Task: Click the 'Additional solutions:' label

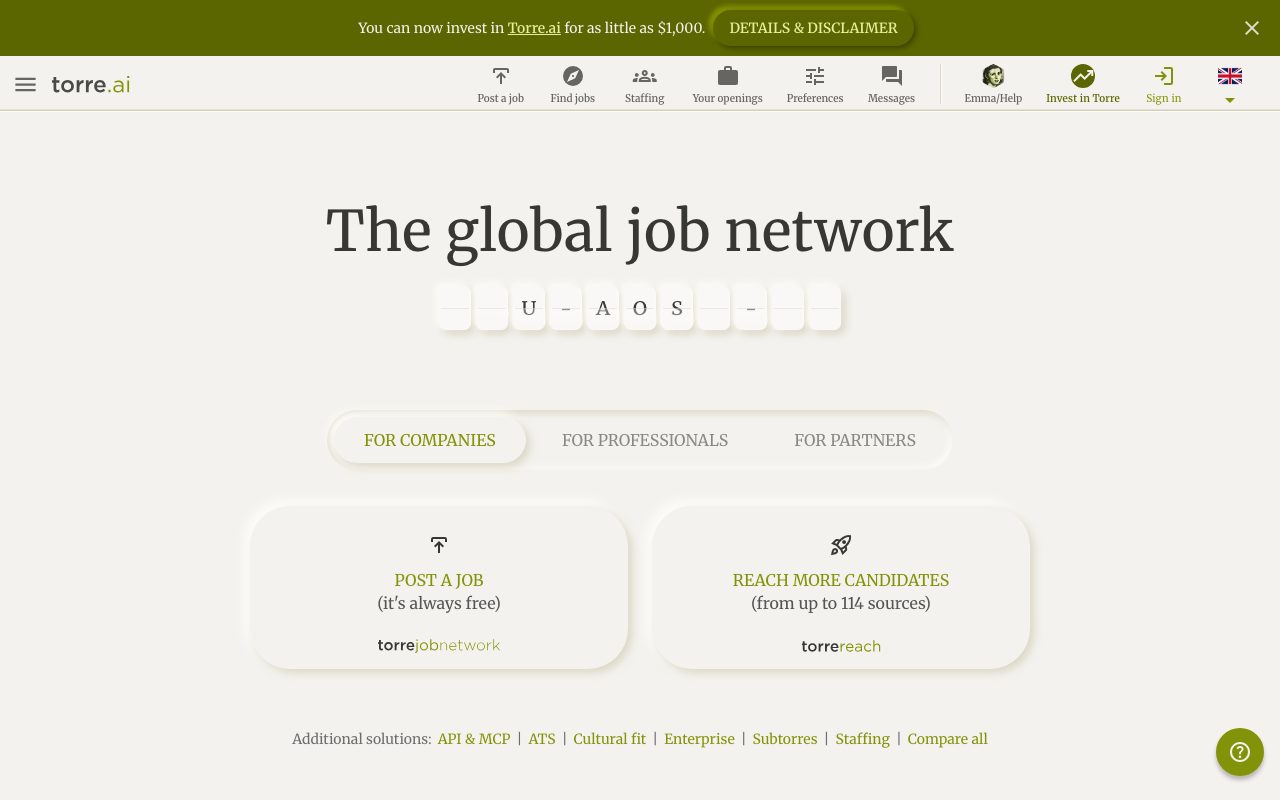Action: pos(362,739)
